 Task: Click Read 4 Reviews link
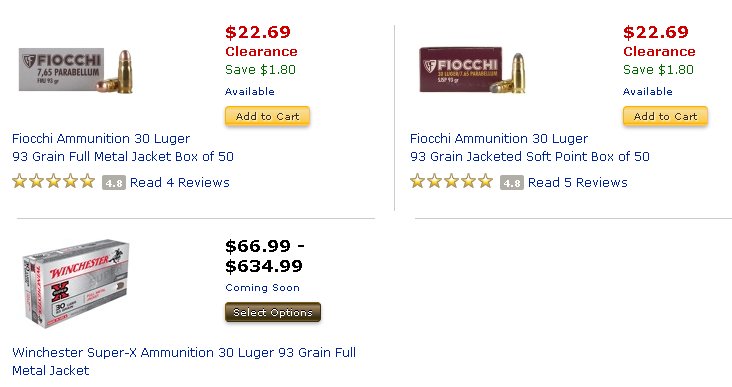(x=180, y=183)
